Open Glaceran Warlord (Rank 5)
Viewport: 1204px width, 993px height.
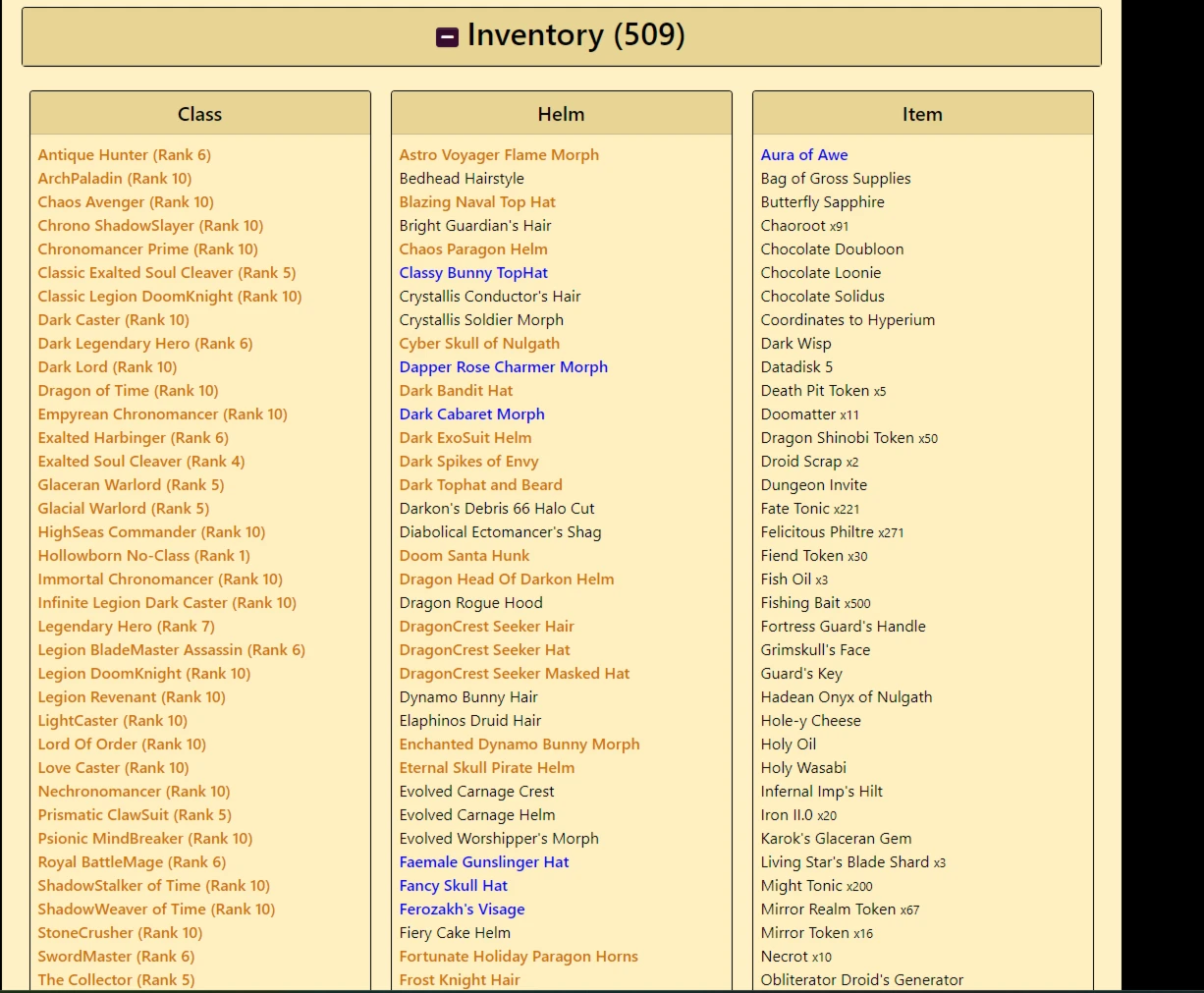(132, 485)
